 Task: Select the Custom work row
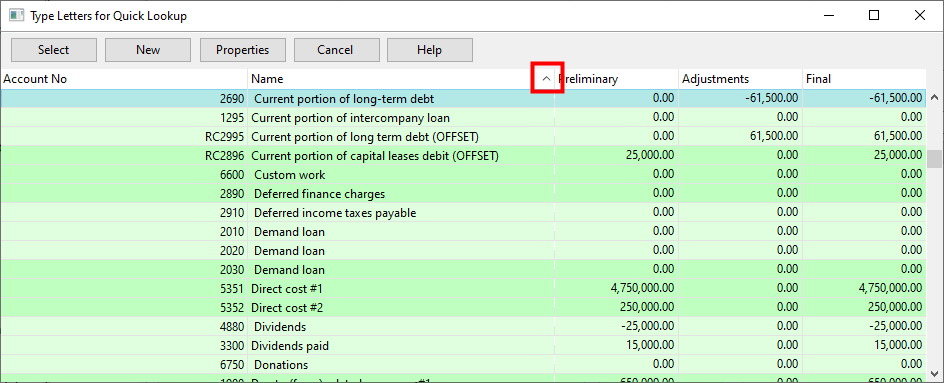pos(463,175)
